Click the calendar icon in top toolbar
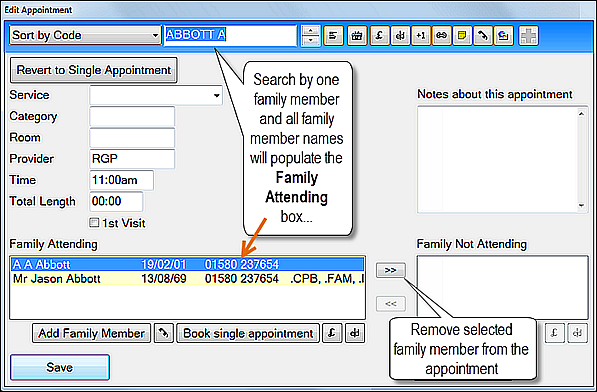597x392 pixels. click(357, 35)
